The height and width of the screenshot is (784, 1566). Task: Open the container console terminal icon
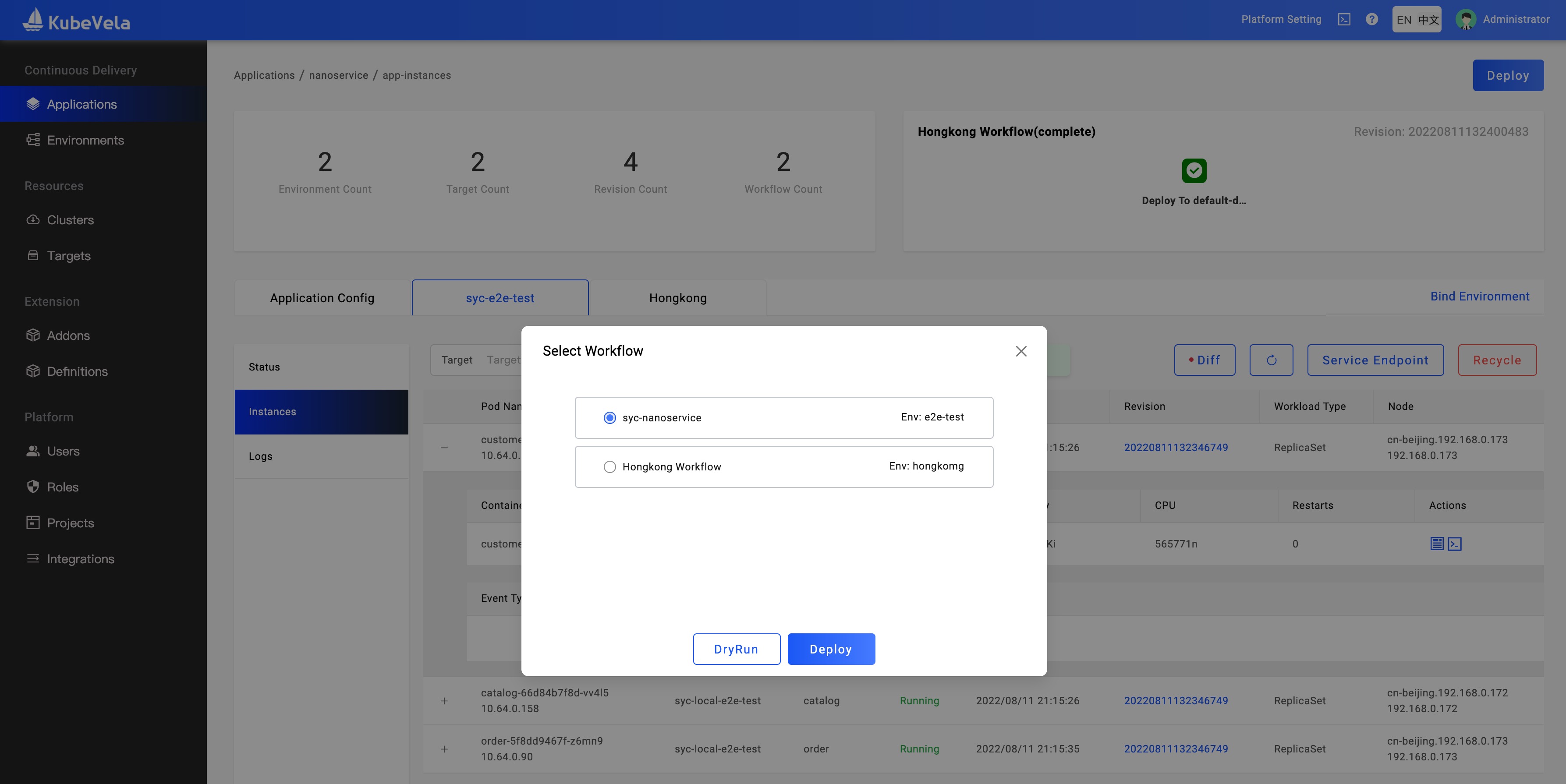point(1455,544)
